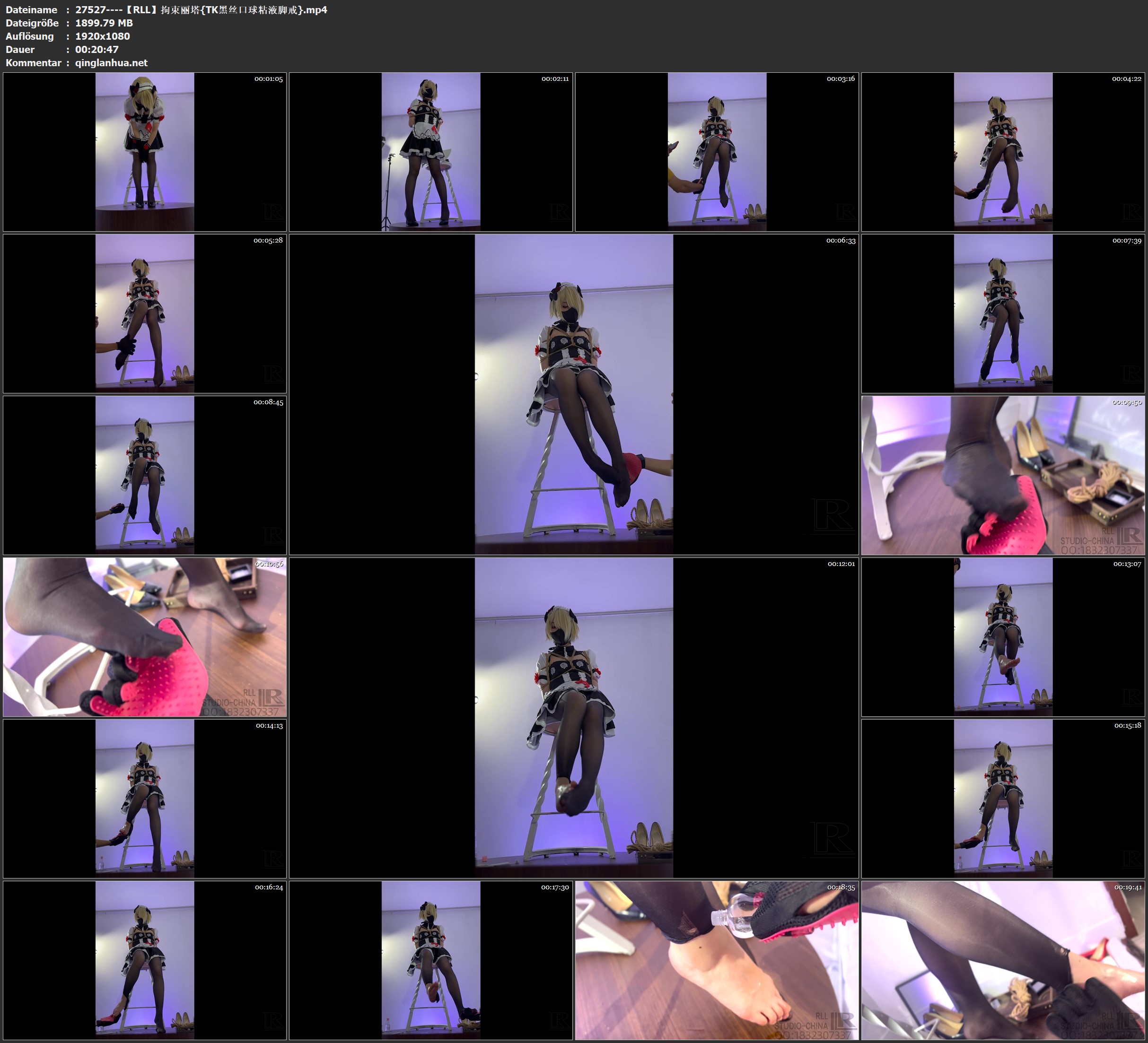Image resolution: width=1148 pixels, height=1043 pixels.
Task: Select the last frame at 00:19:41
Action: (x=1003, y=960)
